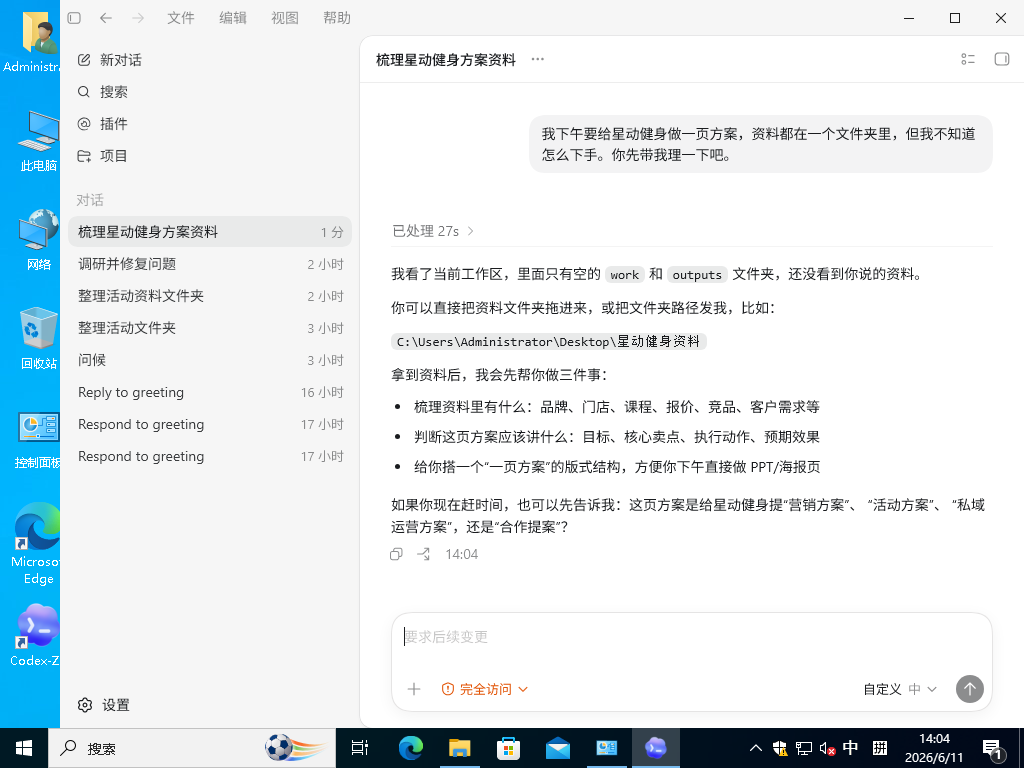Select 此电脑 desktop icon

coord(39,141)
